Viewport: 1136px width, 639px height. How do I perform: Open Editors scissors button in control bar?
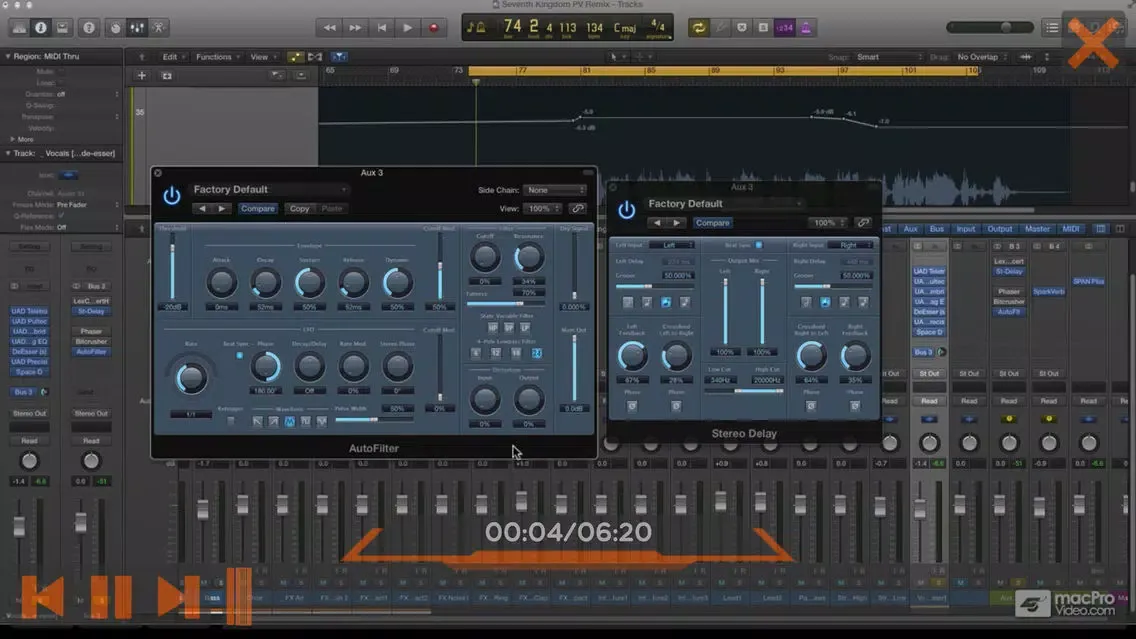(159, 28)
